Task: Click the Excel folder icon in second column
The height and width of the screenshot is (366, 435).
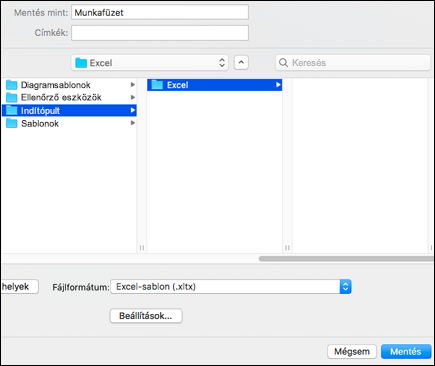Action: pos(157,85)
